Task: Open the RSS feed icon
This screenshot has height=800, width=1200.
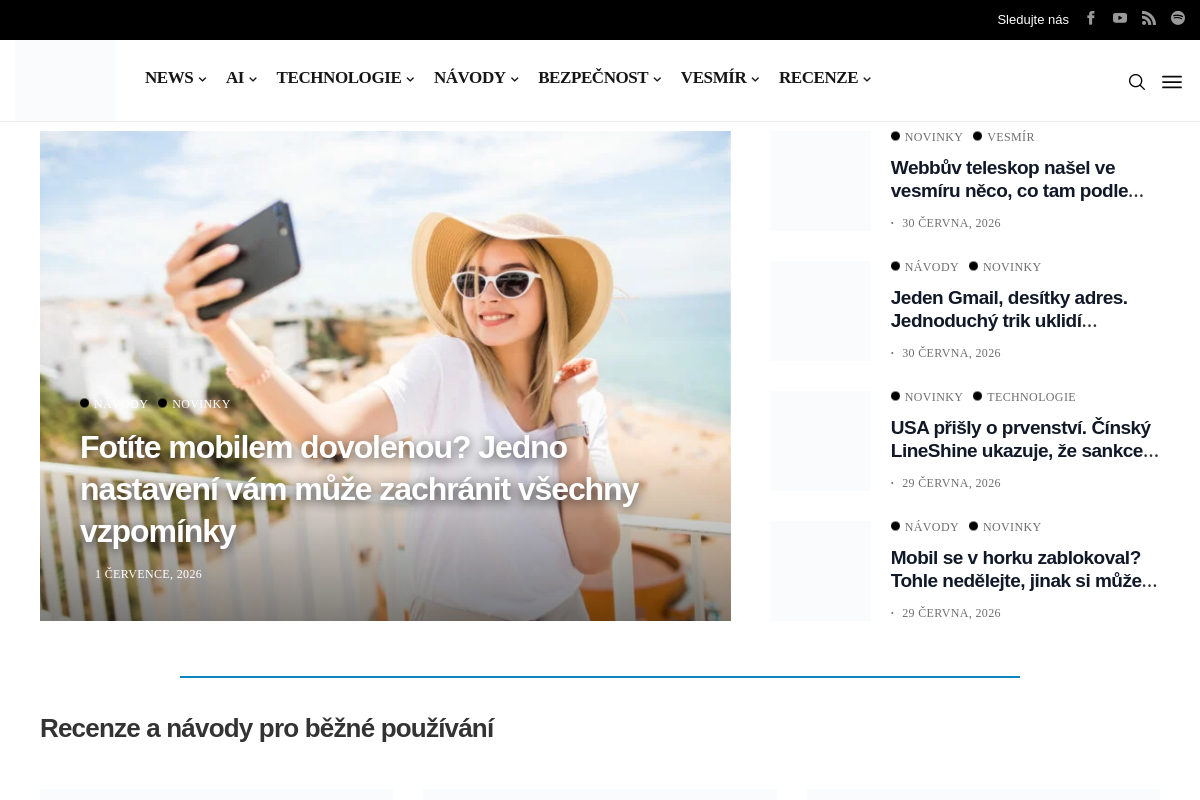Action: [x=1149, y=18]
